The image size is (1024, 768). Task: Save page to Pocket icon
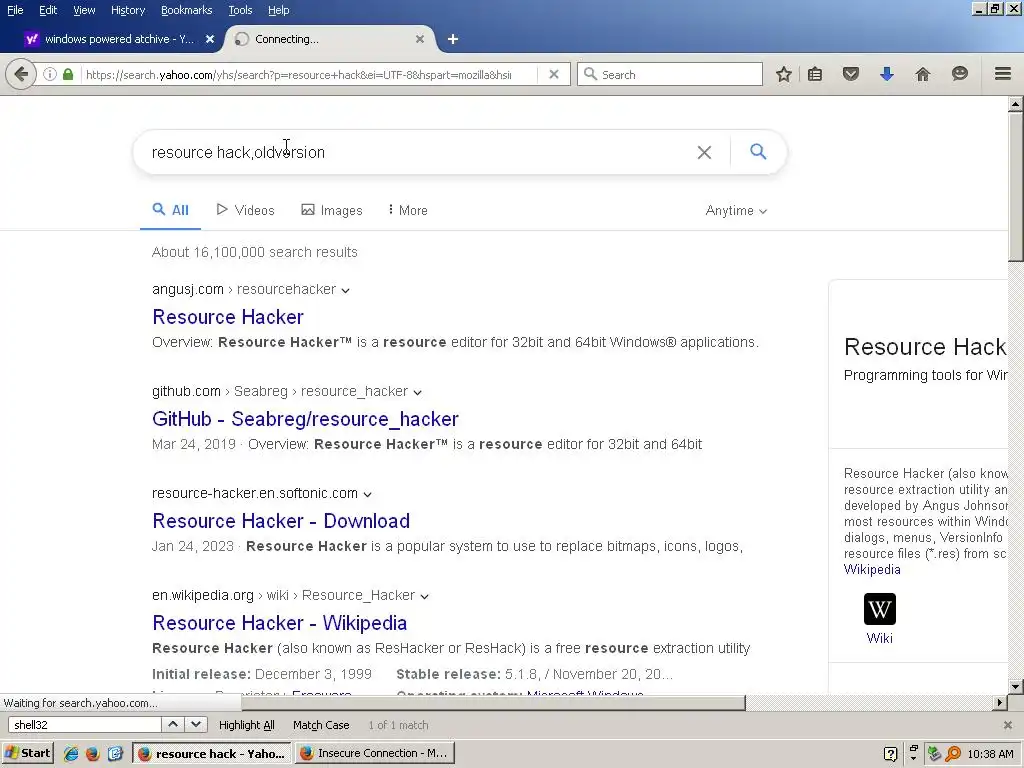(x=850, y=74)
